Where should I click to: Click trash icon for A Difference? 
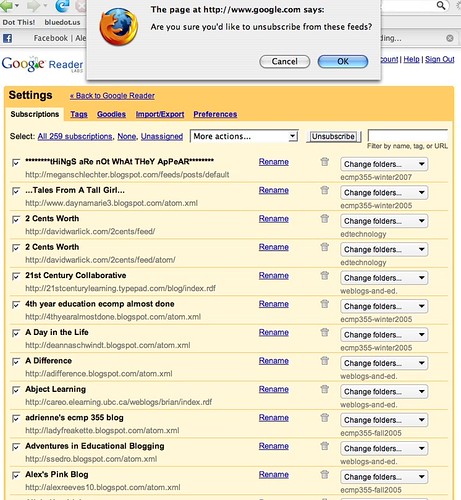324,361
